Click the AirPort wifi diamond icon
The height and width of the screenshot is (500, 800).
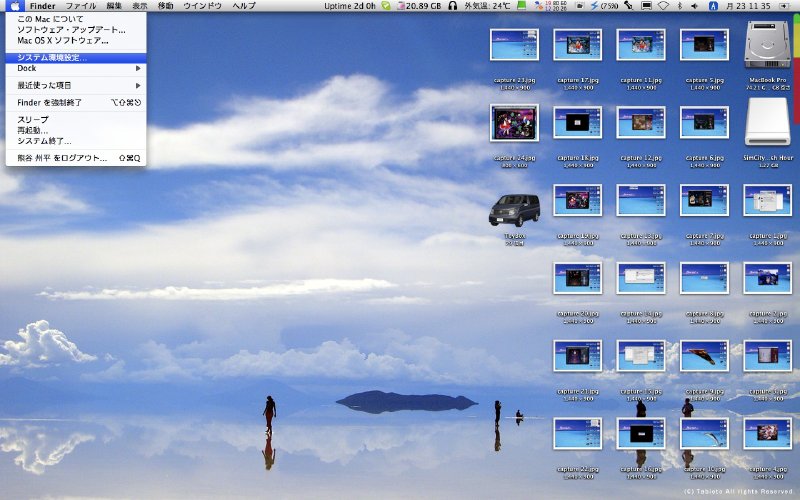click(x=663, y=6)
